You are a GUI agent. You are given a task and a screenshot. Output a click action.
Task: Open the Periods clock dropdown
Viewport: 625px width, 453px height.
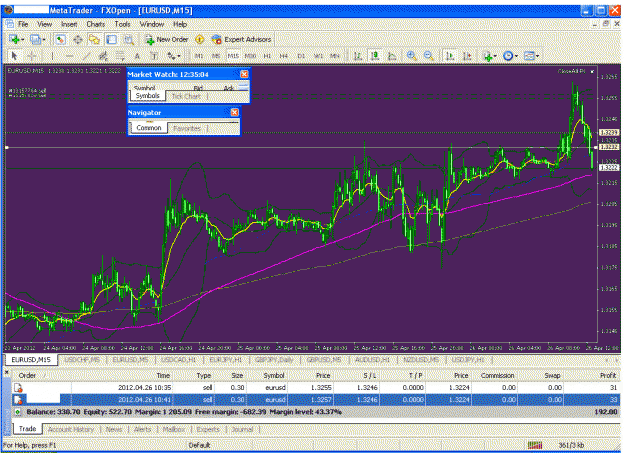click(x=510, y=56)
